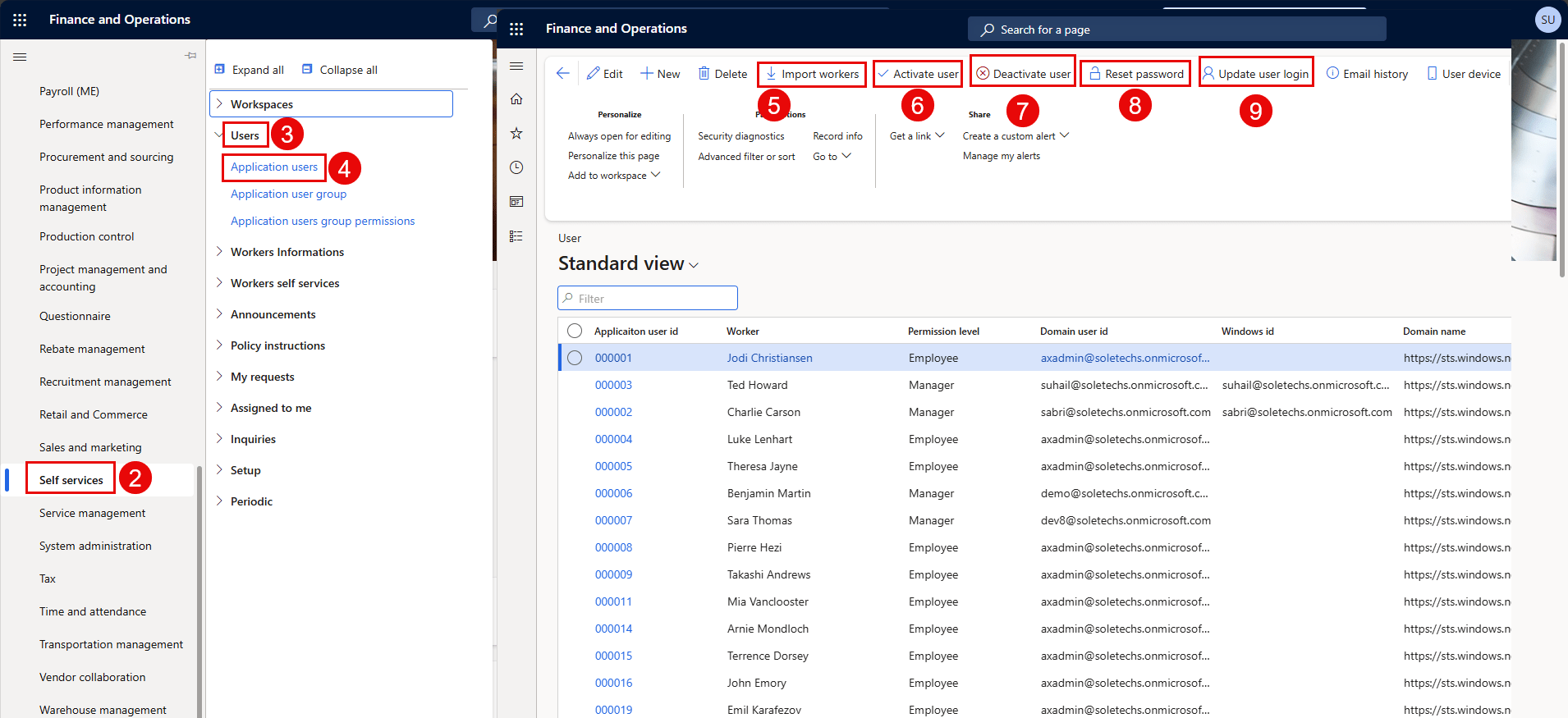The width and height of the screenshot is (1568, 718).
Task: Open user id 000003 link
Action: pyautogui.click(x=613, y=385)
